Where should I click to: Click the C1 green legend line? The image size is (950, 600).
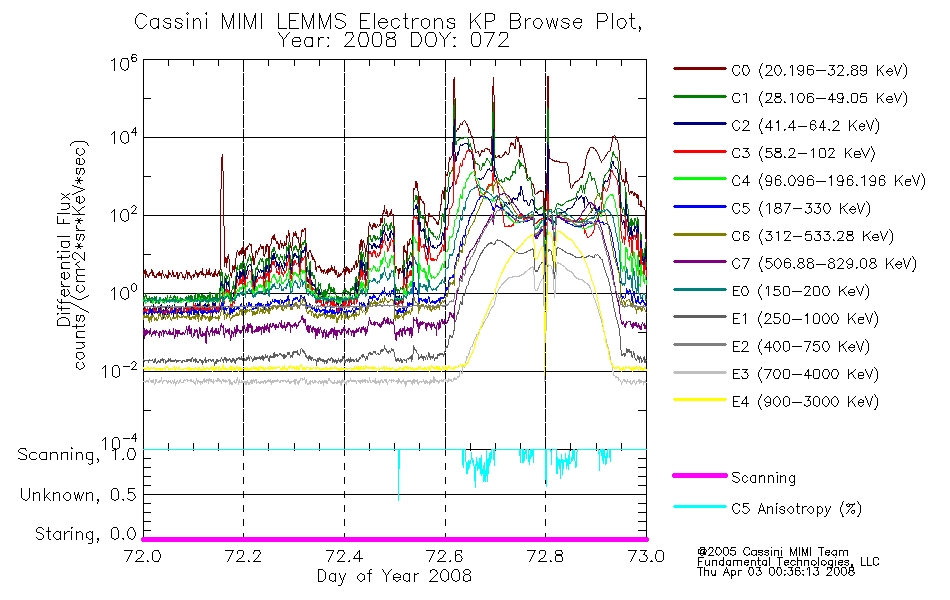tap(700, 96)
